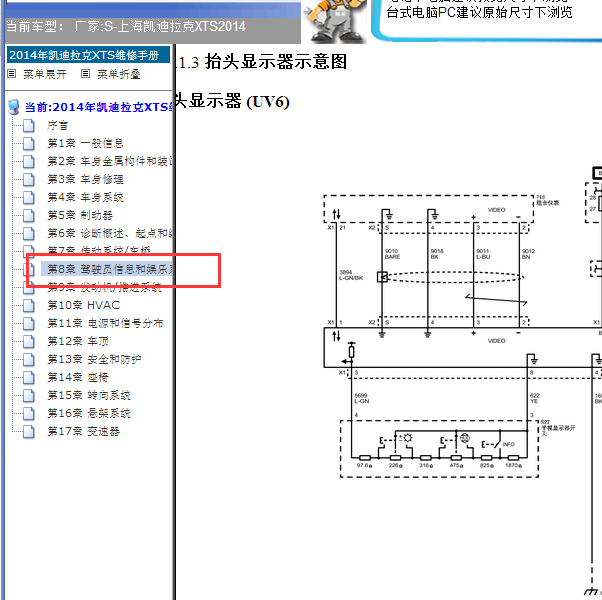Screen dimensions: 602x600
Task: Click the page icon beside 第12章 车顶
Action: (28, 341)
